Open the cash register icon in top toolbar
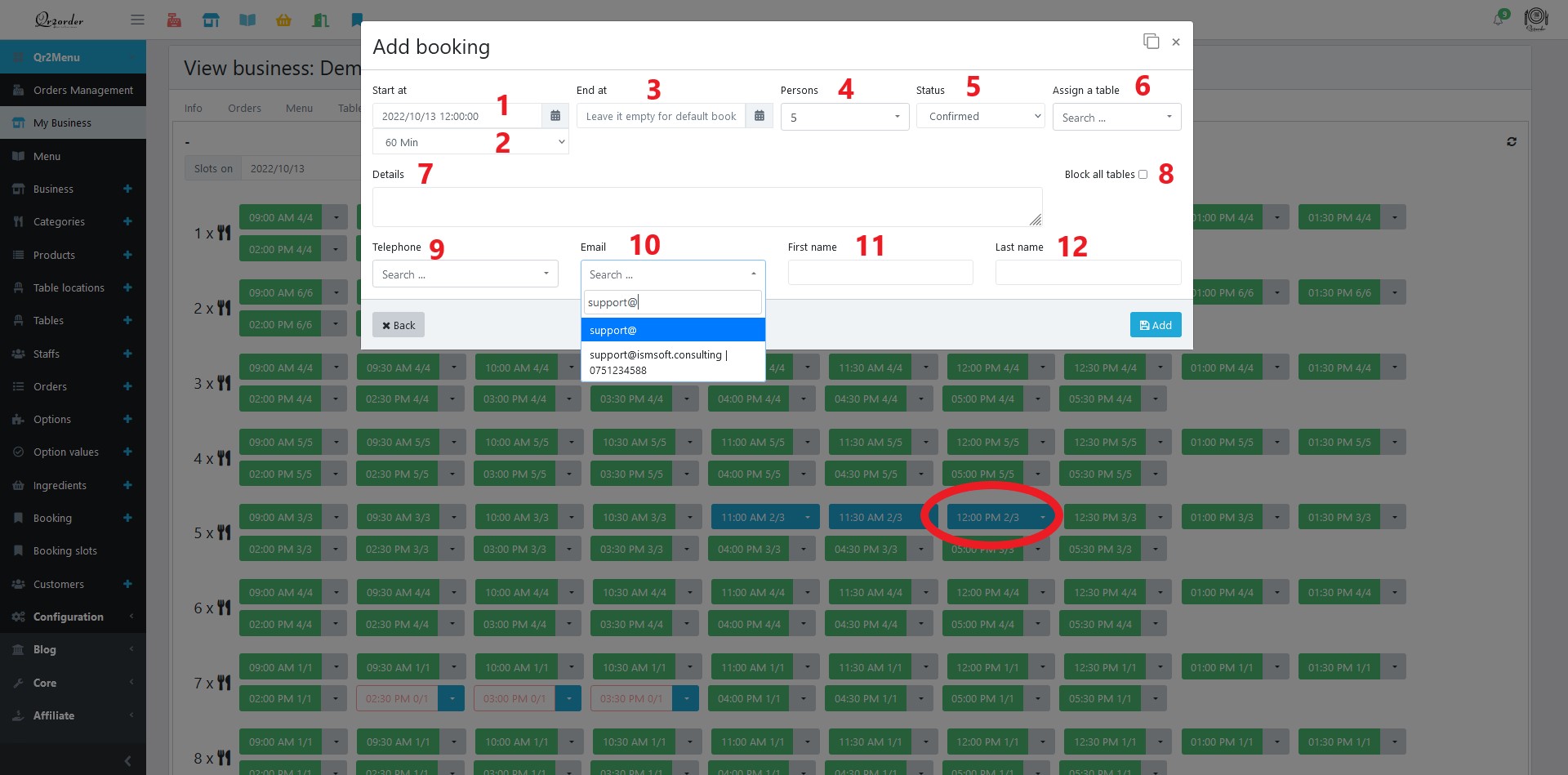Viewport: 1568px width, 775px height. pyautogui.click(x=174, y=20)
